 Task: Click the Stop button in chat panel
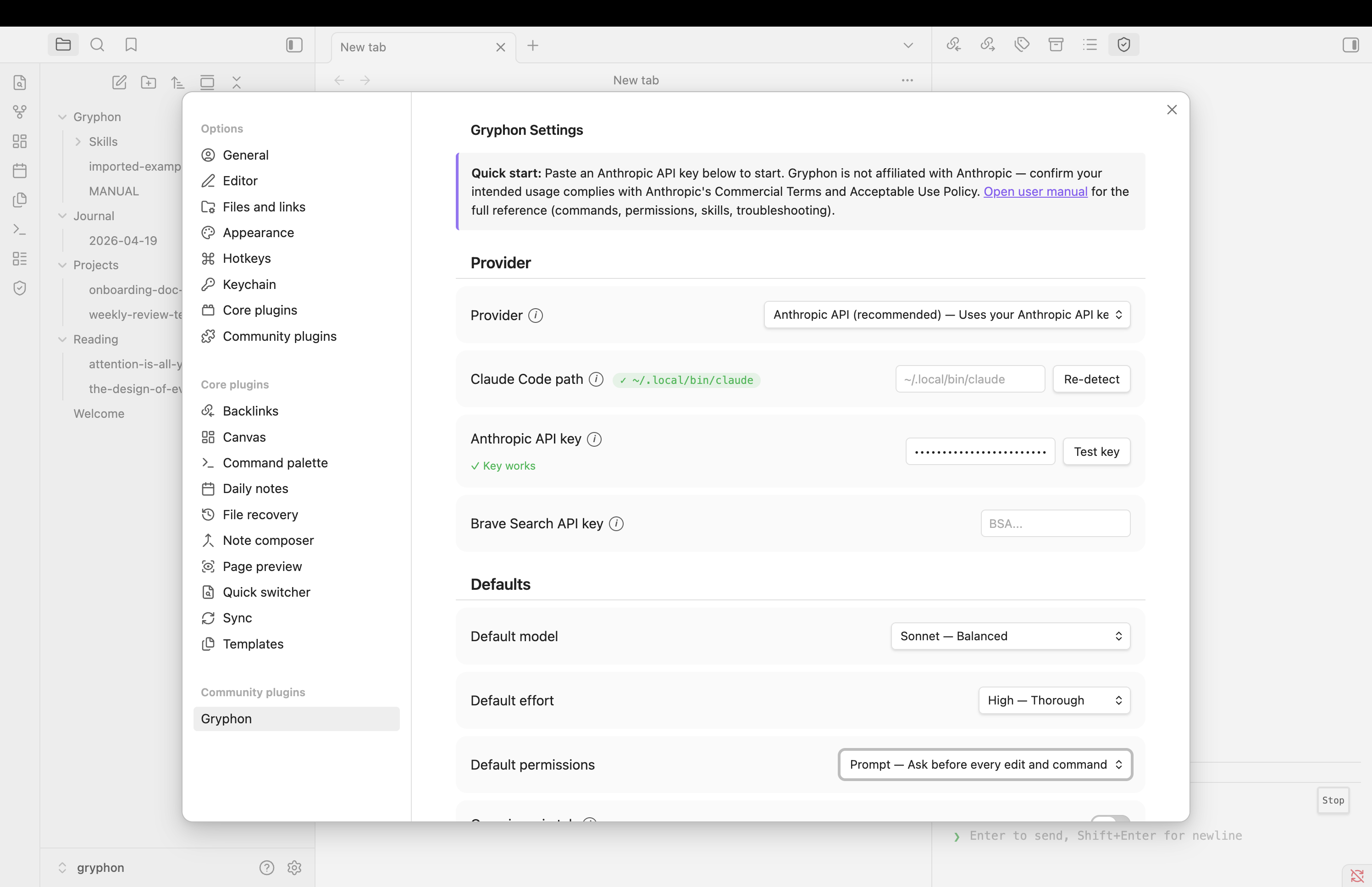click(1333, 800)
